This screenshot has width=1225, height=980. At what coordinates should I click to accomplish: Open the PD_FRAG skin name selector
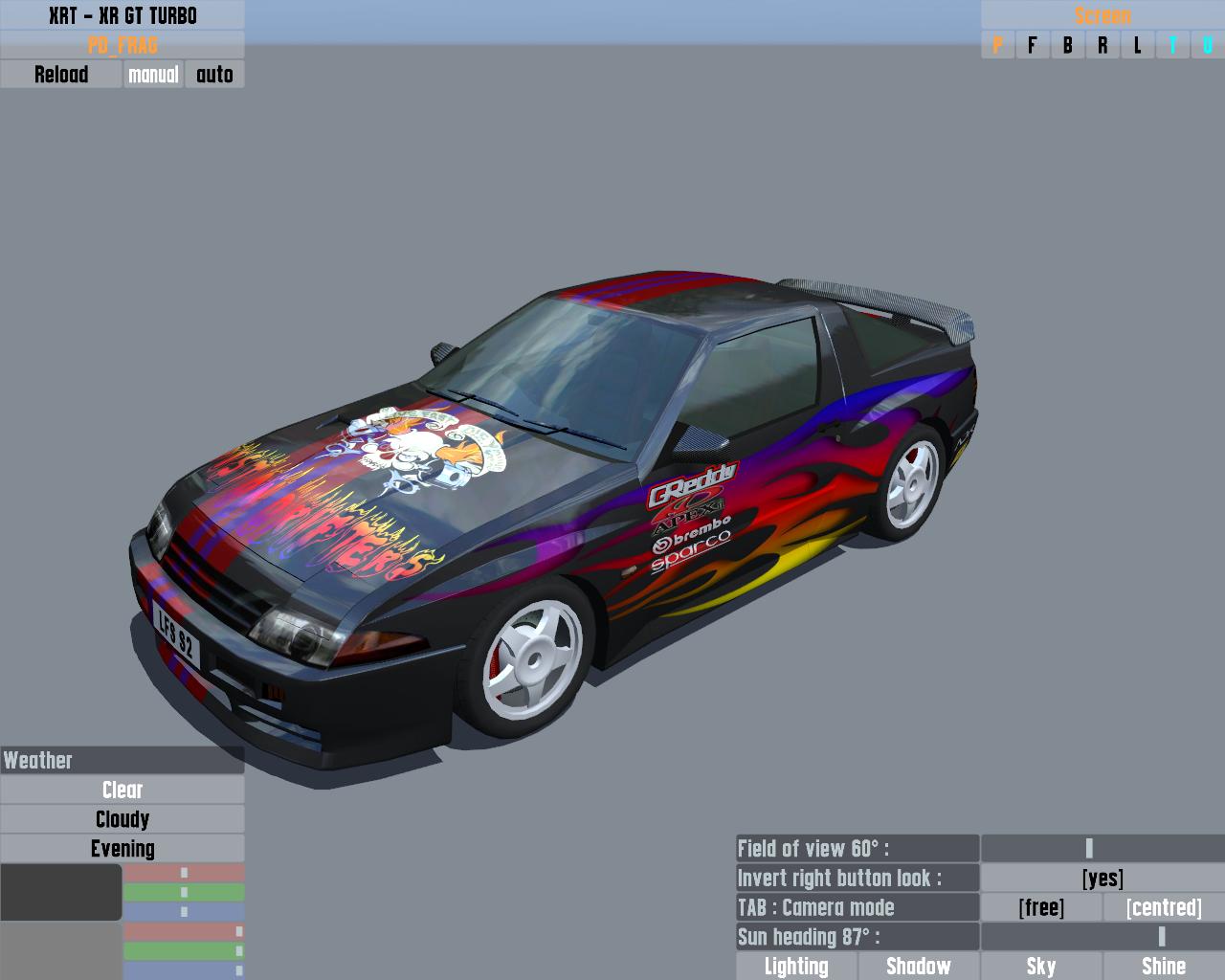[122, 45]
